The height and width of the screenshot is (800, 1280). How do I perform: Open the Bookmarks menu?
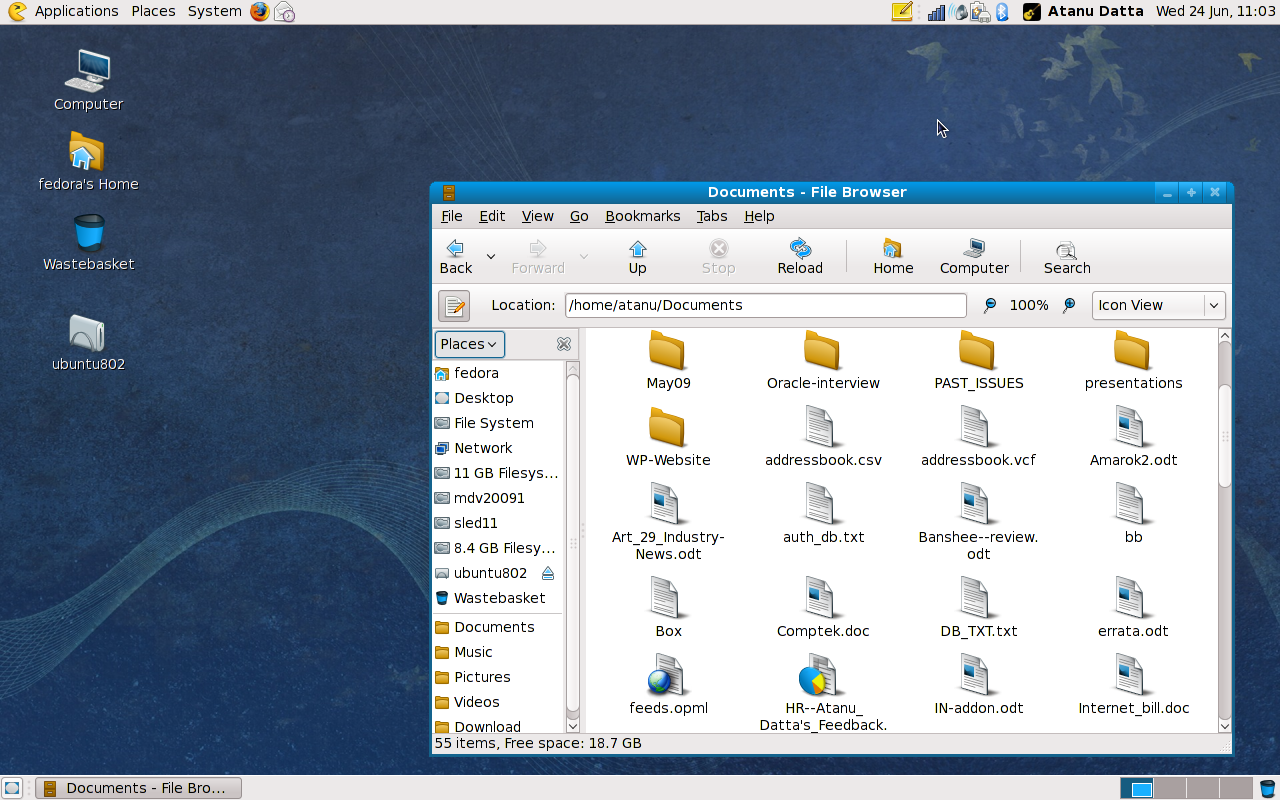[642, 216]
